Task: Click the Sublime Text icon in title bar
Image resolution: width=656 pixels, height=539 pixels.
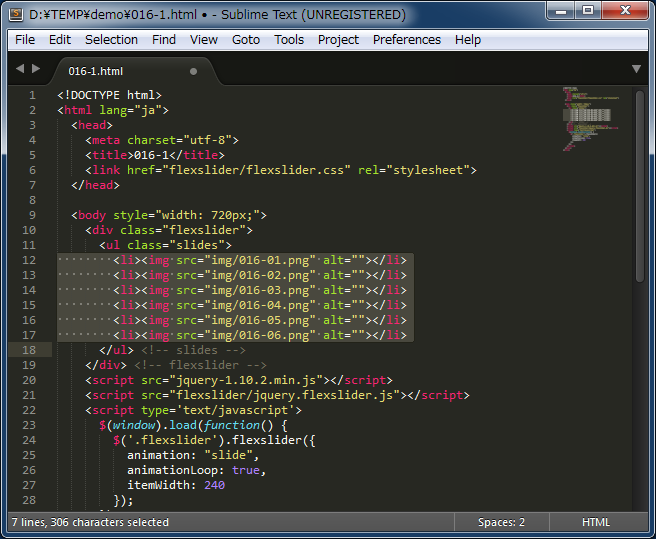Action: (16, 14)
